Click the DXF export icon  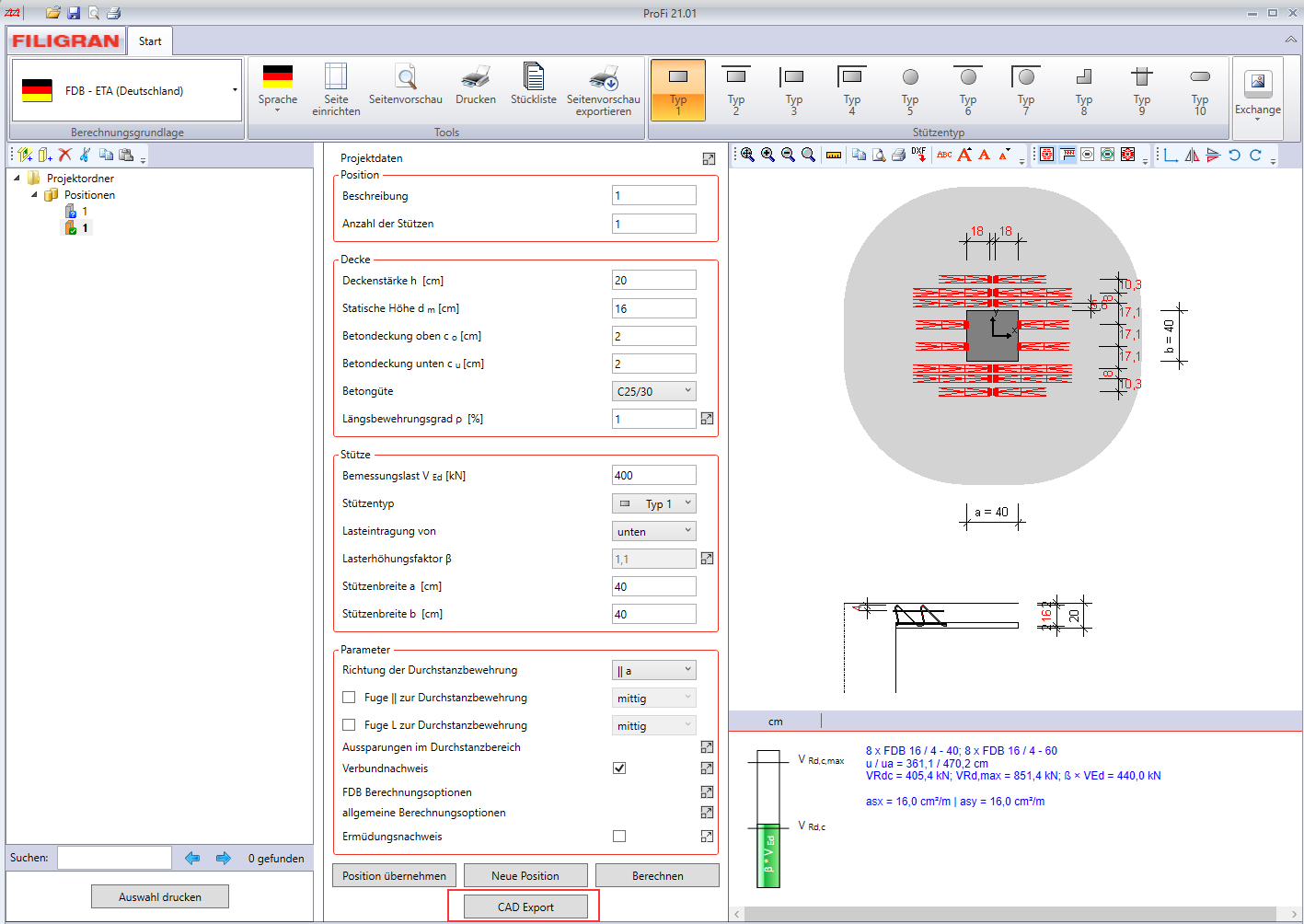click(918, 155)
